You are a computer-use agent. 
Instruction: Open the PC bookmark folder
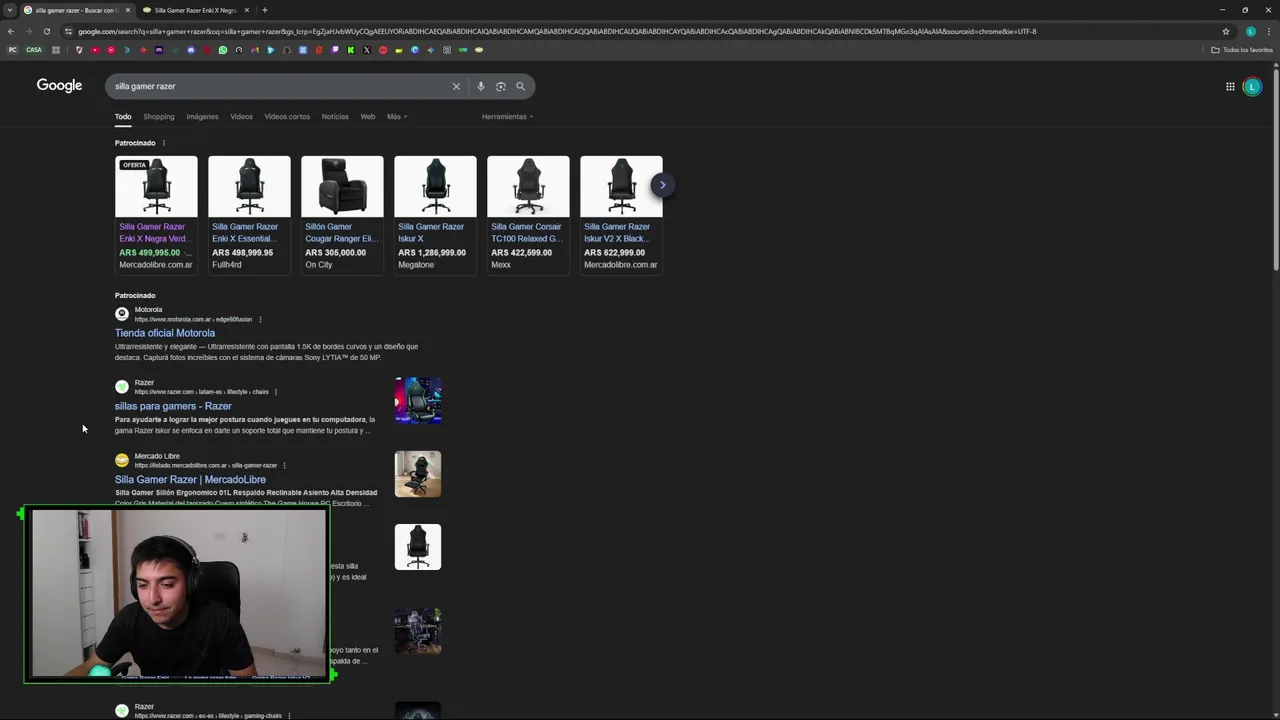pos(13,50)
